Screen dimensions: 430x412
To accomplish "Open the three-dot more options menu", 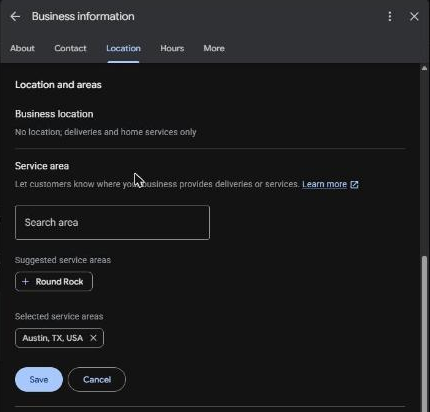I will click(390, 16).
